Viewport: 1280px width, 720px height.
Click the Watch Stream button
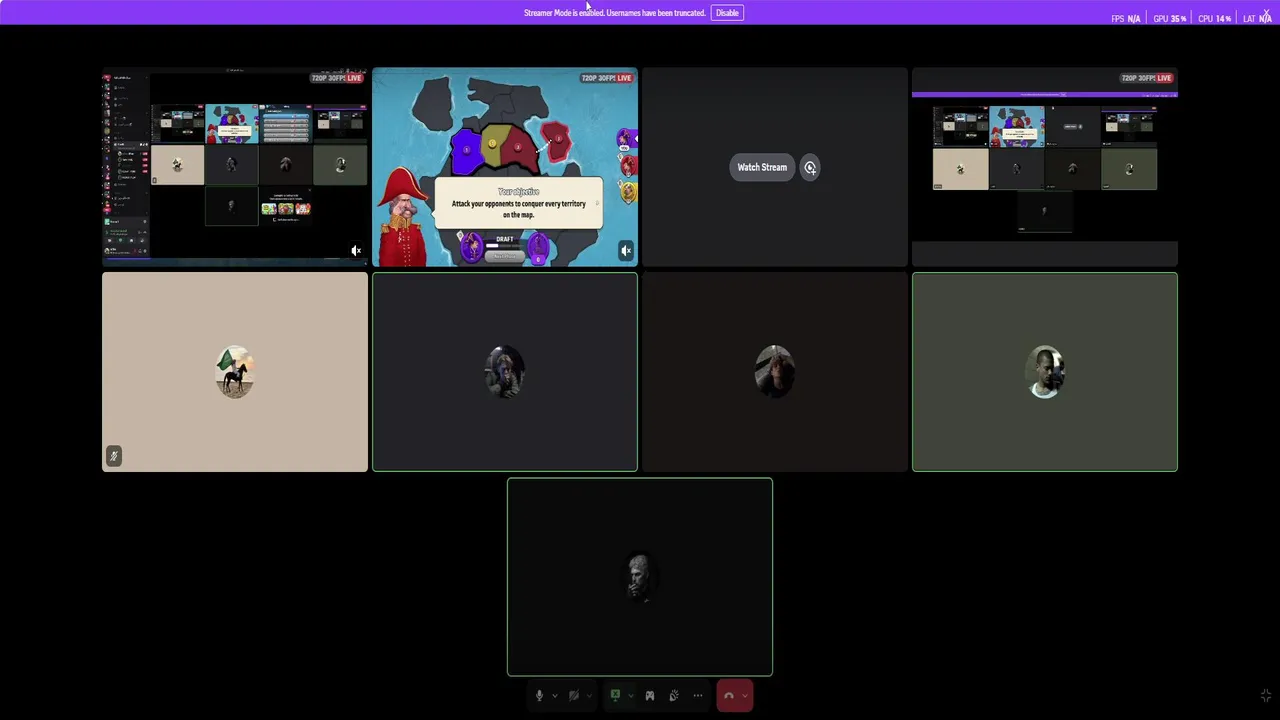(x=762, y=167)
